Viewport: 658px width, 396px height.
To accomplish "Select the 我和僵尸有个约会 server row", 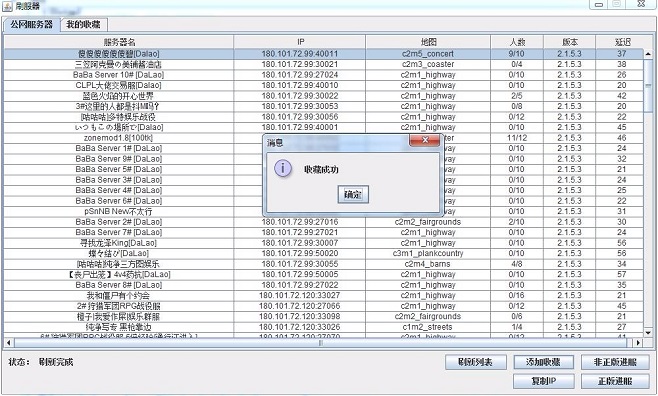I will point(324,295).
